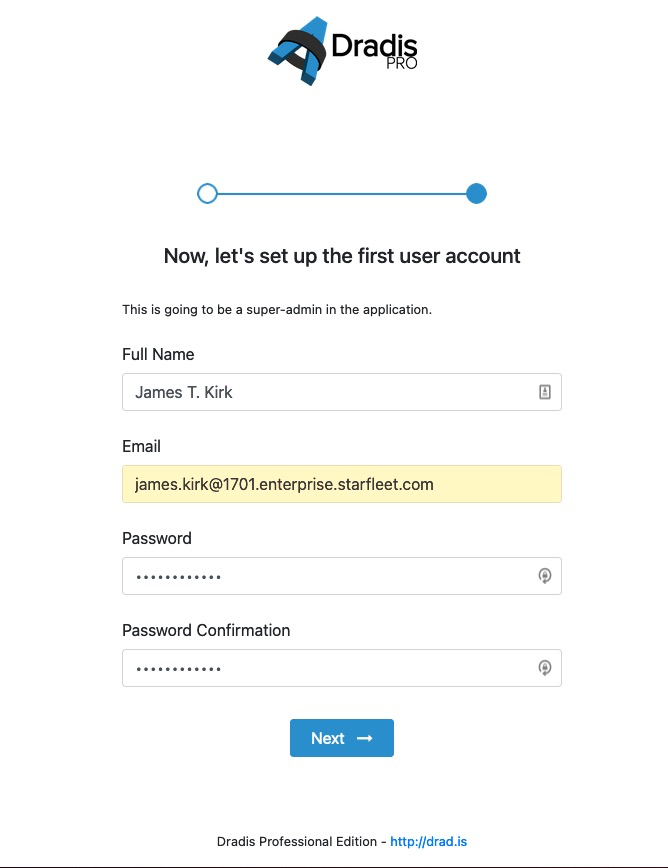Click the Next button
Screen dimensions: 668x868
(342, 738)
